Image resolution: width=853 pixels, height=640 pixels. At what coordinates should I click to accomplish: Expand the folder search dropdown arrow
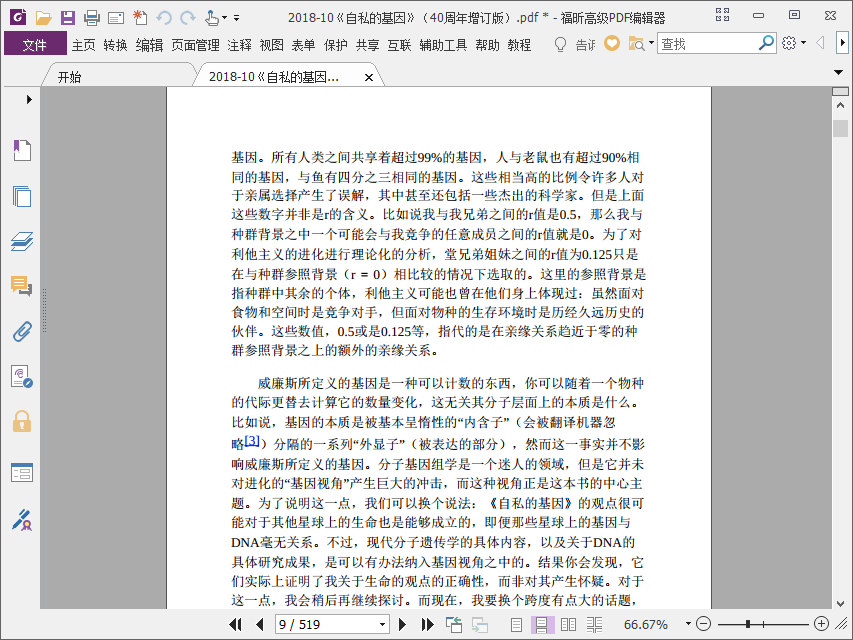pyautogui.click(x=651, y=42)
